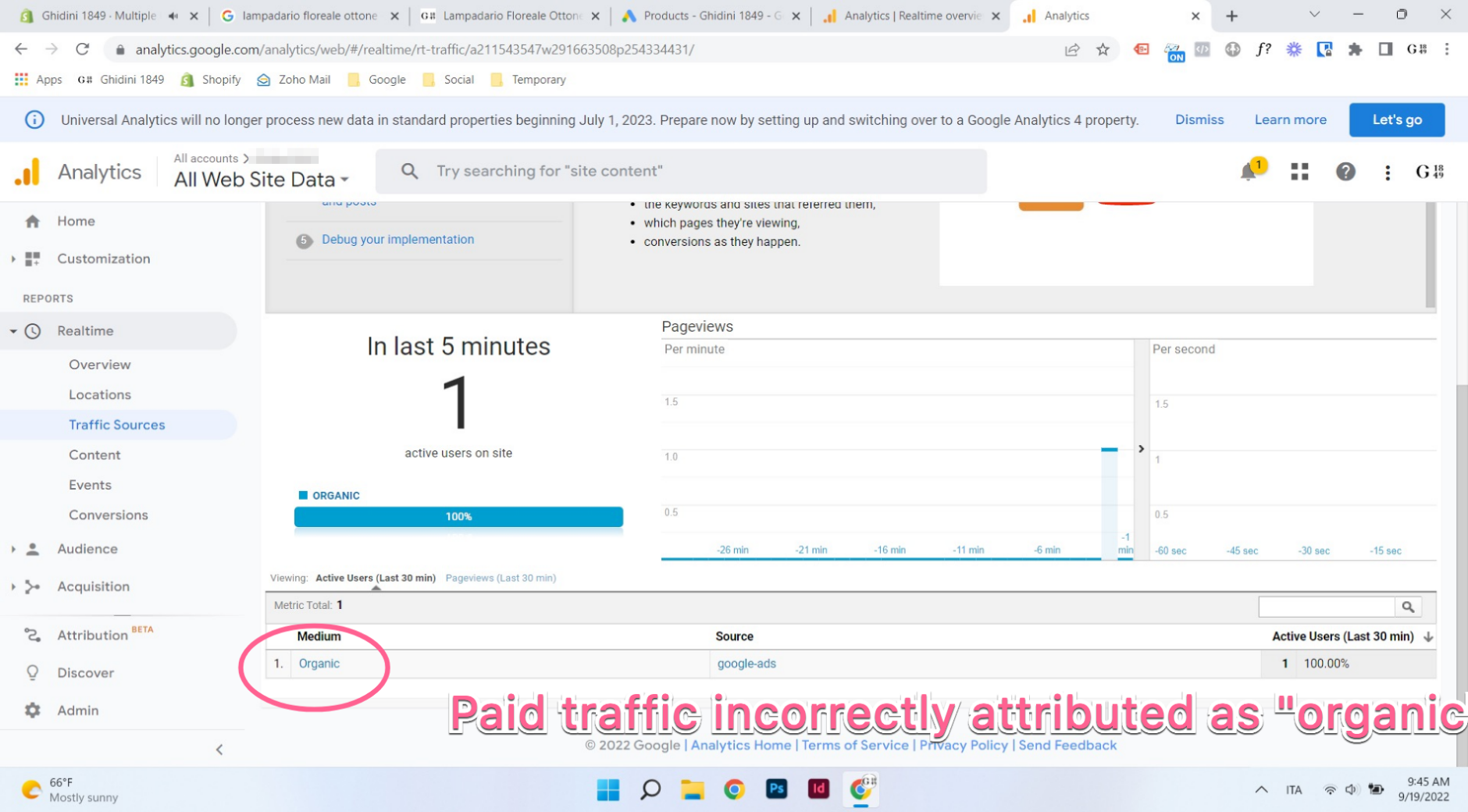Open a new browser tab
This screenshot has height=812, width=1468.
click(x=1231, y=16)
